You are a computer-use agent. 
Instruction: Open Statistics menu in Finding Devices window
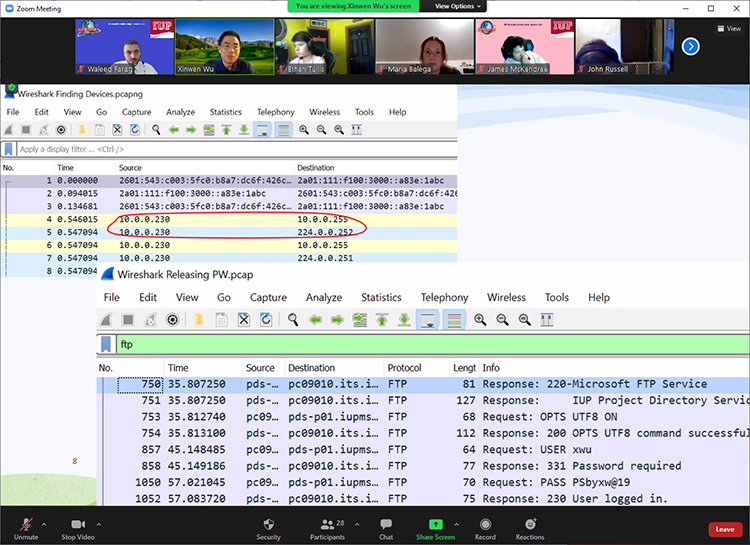pos(226,112)
